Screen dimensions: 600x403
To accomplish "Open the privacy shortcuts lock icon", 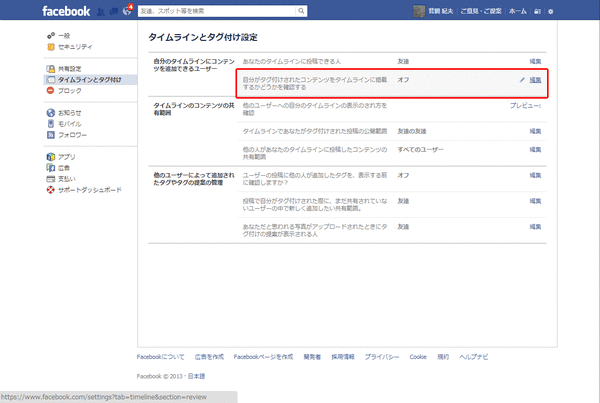I will [x=537, y=11].
